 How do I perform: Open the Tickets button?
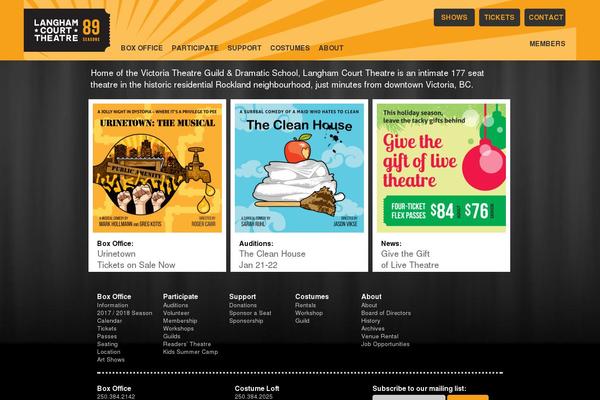click(x=499, y=18)
